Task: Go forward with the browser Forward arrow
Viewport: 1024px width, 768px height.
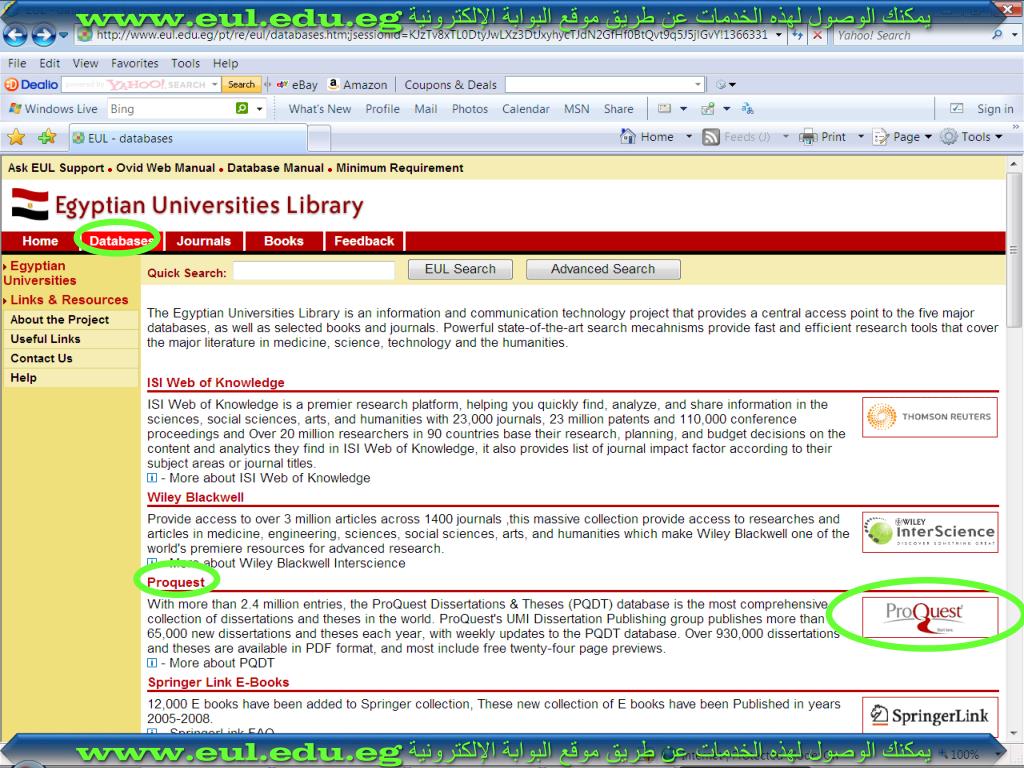Action: click(x=44, y=35)
